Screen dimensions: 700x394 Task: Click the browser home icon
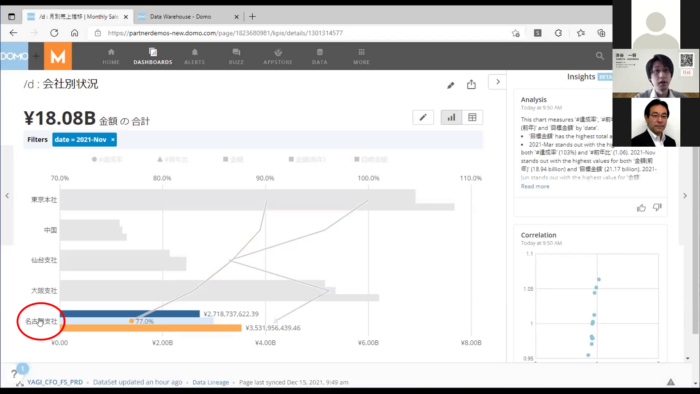point(75,33)
